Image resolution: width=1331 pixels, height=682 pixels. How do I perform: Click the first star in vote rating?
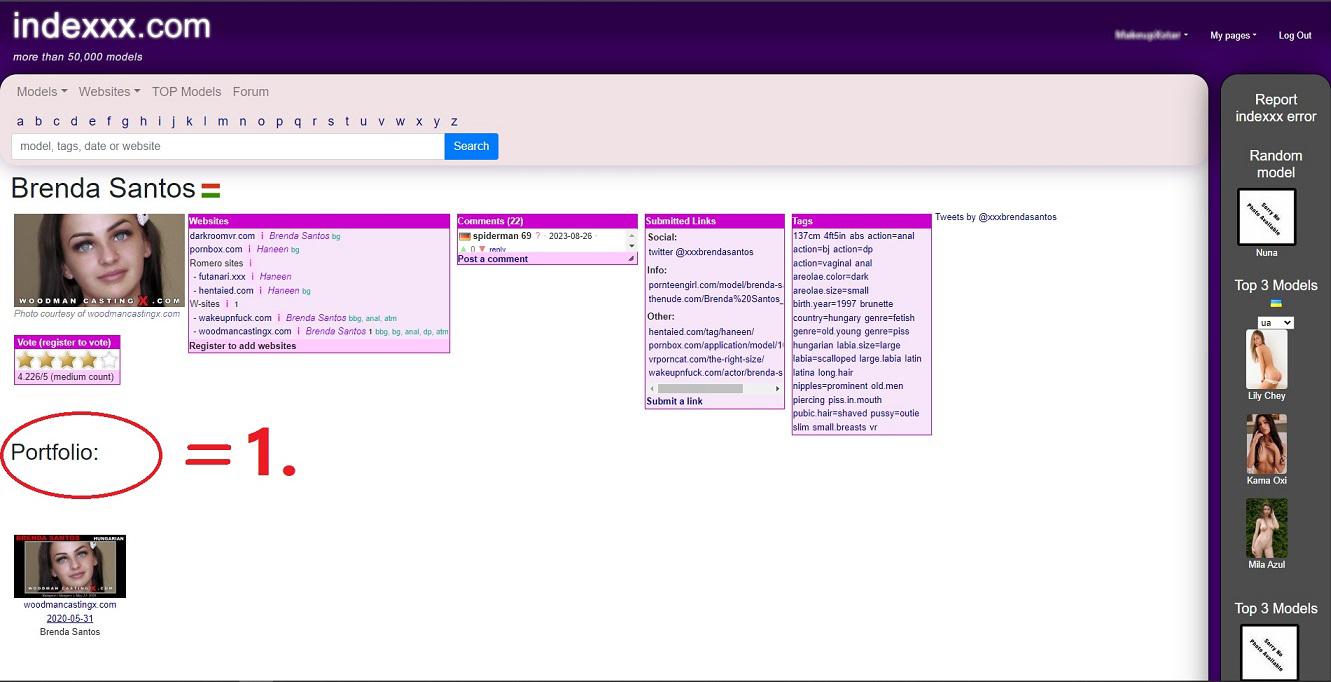coord(25,360)
